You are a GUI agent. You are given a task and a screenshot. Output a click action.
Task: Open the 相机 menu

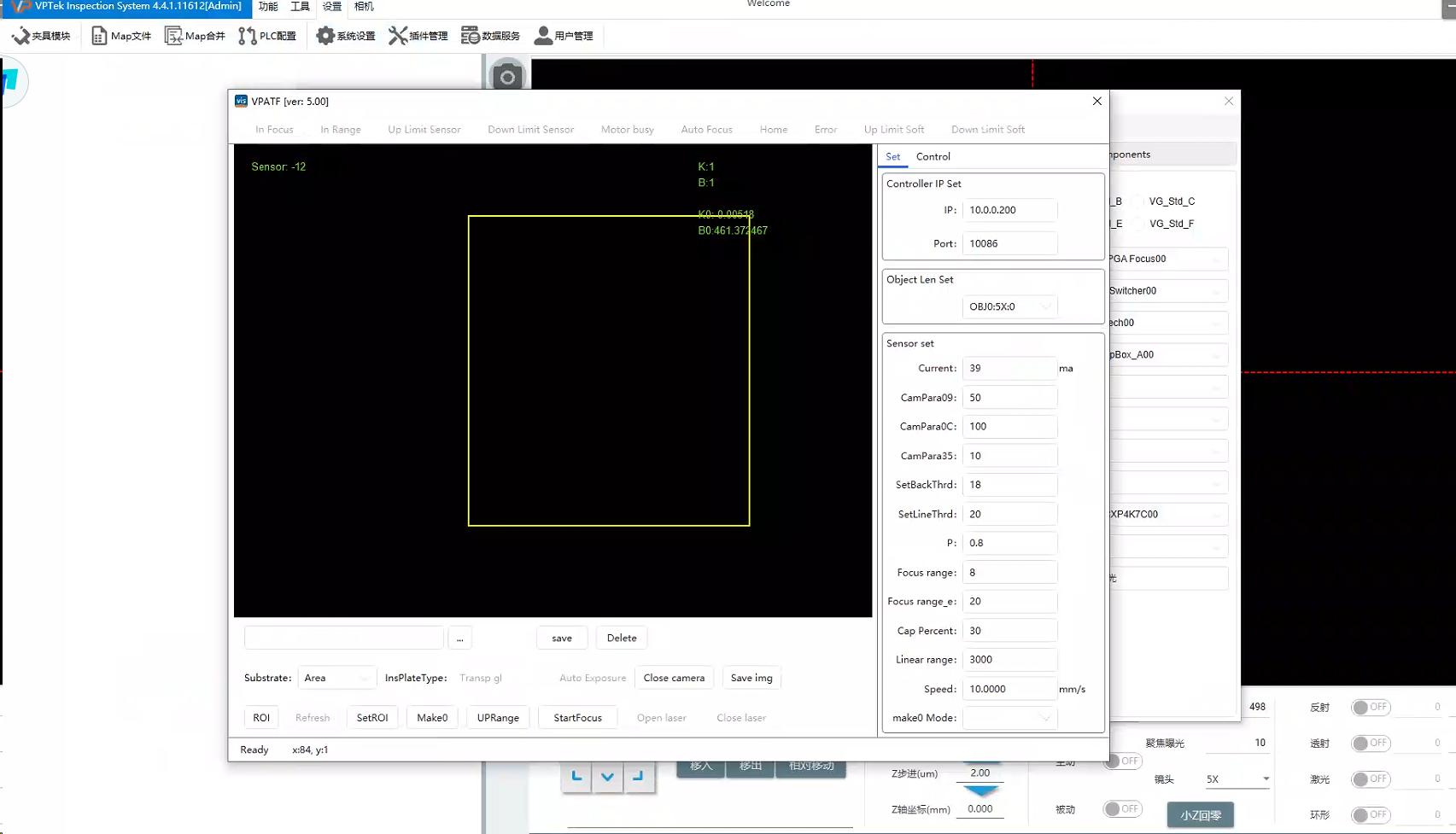click(x=364, y=7)
